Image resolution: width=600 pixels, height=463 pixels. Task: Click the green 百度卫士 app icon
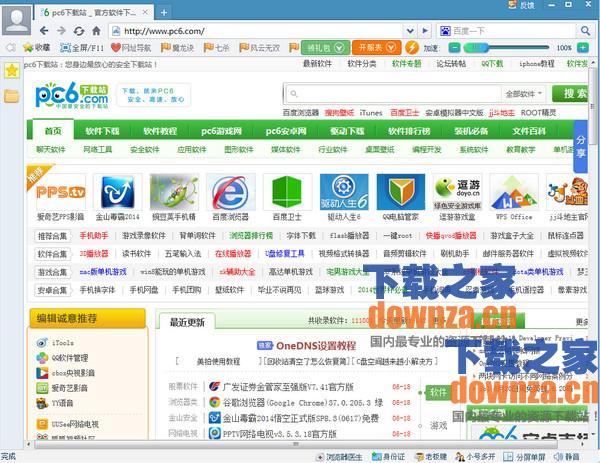[x=287, y=192]
